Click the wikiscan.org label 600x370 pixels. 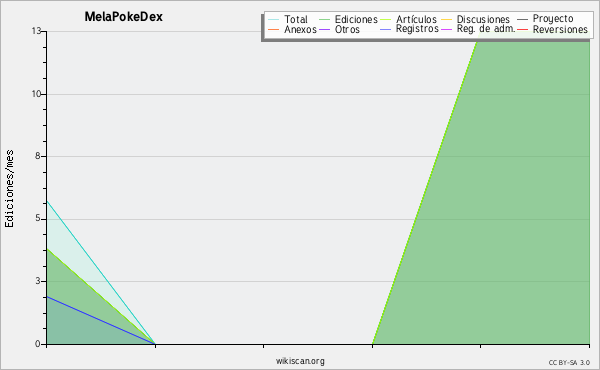(x=300, y=361)
